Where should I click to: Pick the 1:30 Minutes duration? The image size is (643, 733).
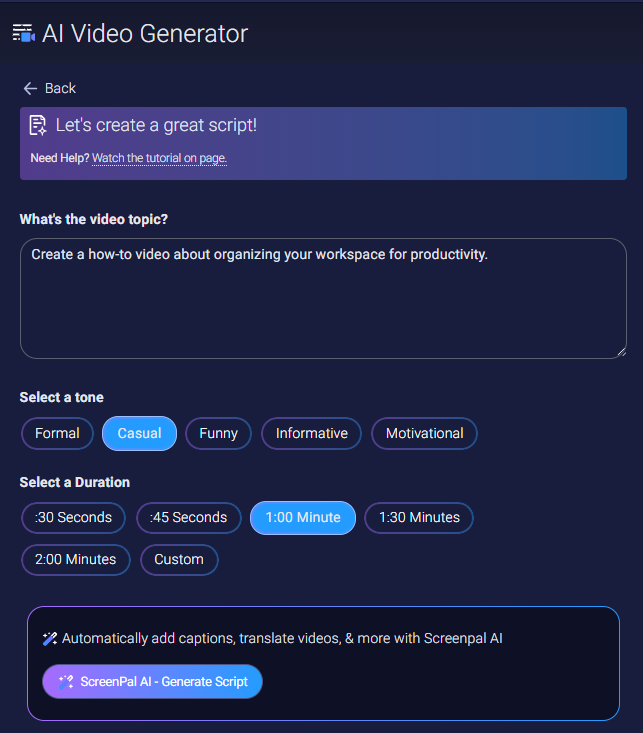(x=418, y=517)
